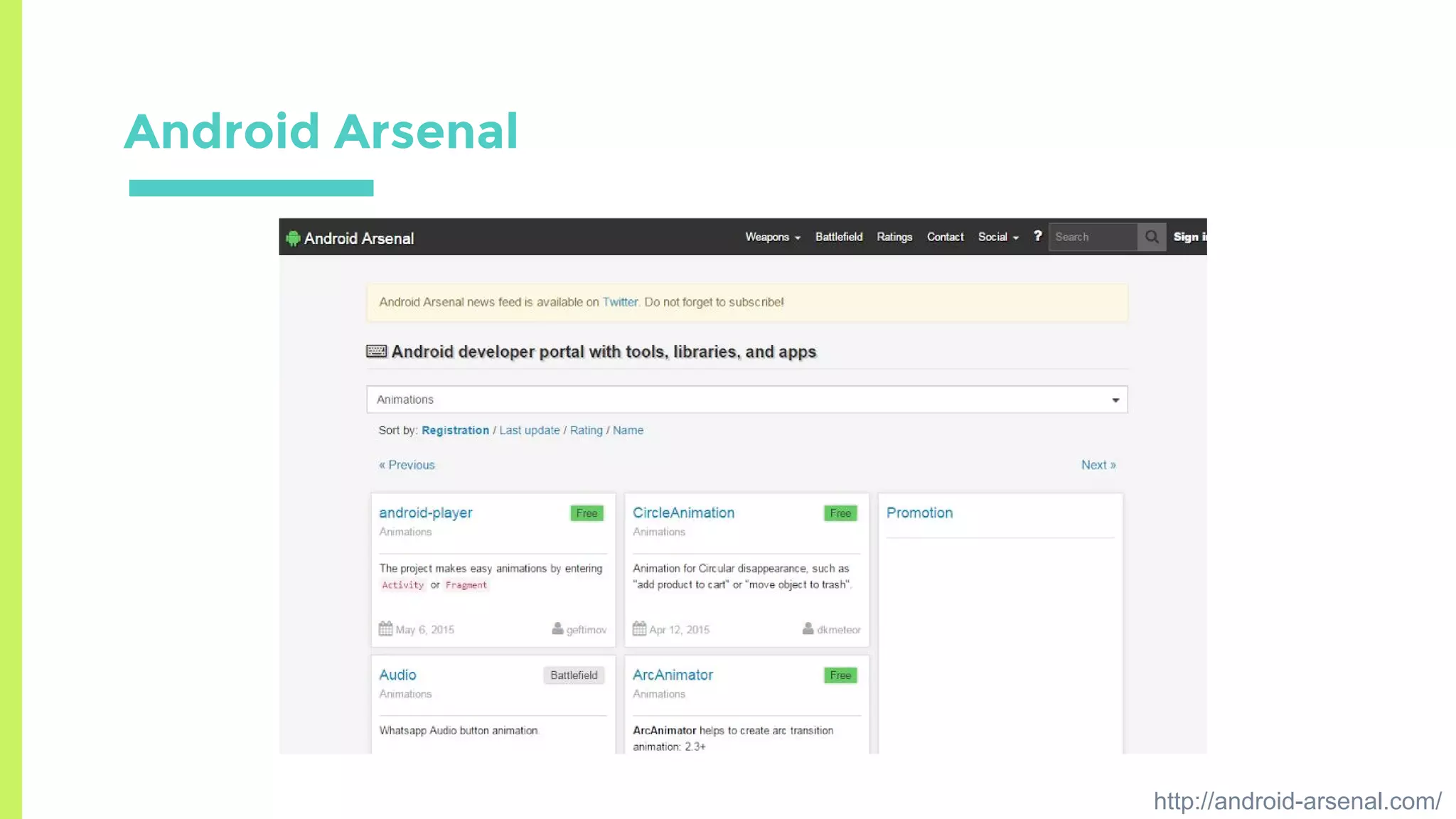Sort list by Rating
The height and width of the screenshot is (819, 1456).
coord(587,430)
